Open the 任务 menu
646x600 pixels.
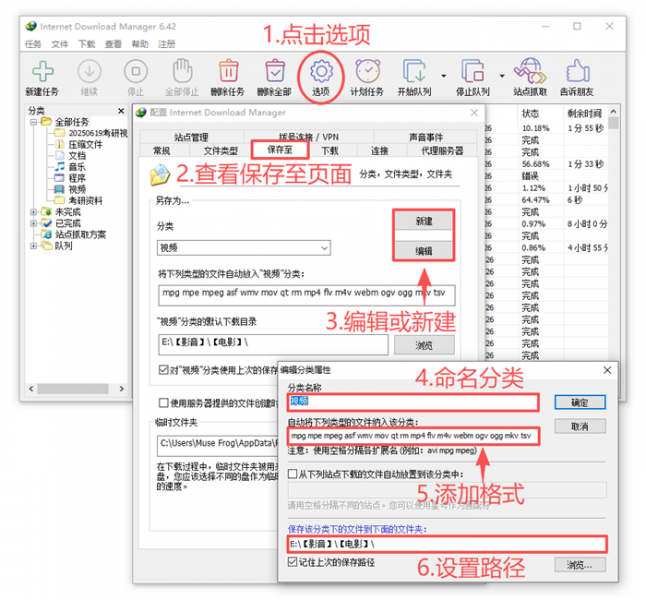(x=33, y=44)
